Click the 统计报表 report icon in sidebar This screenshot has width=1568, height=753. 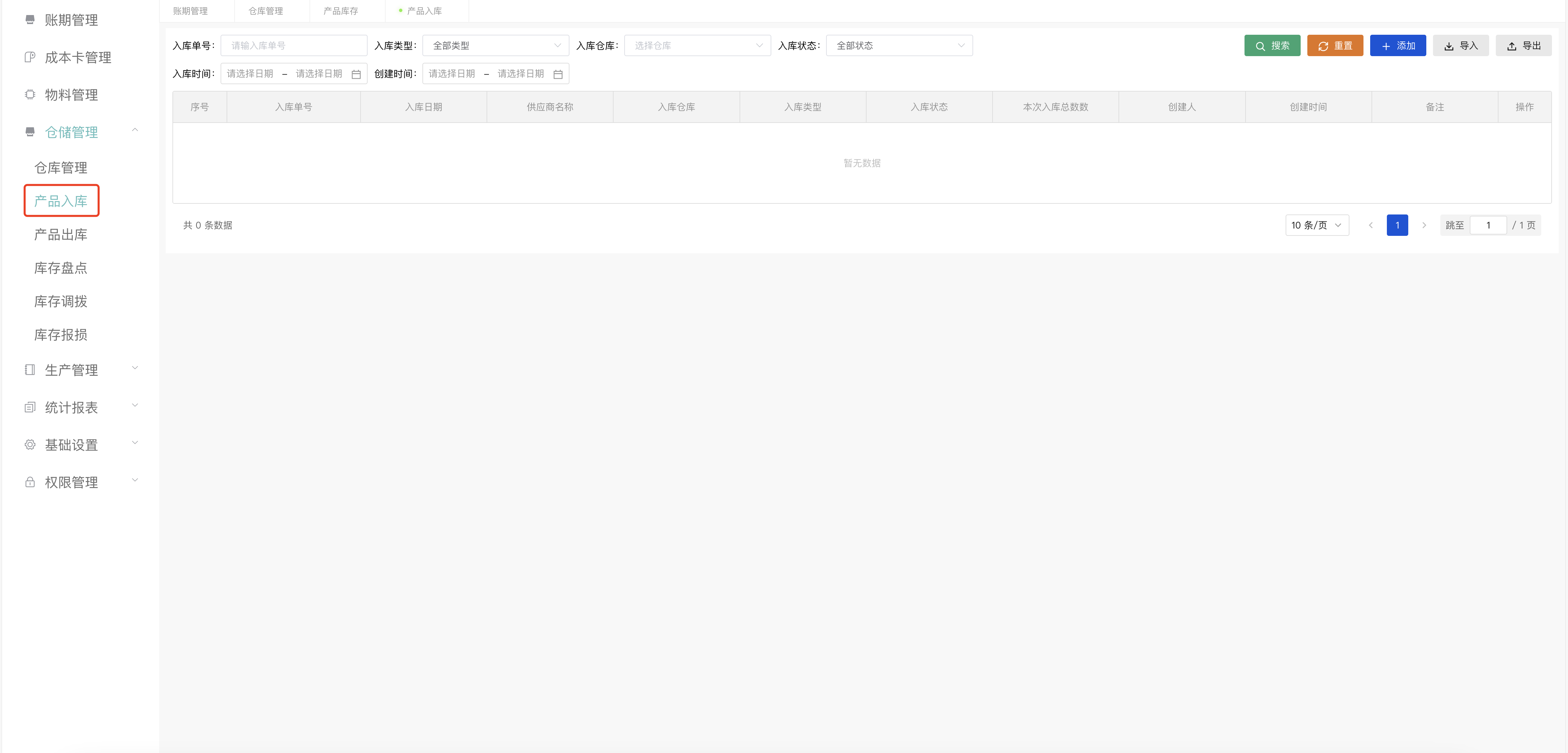pyautogui.click(x=30, y=407)
